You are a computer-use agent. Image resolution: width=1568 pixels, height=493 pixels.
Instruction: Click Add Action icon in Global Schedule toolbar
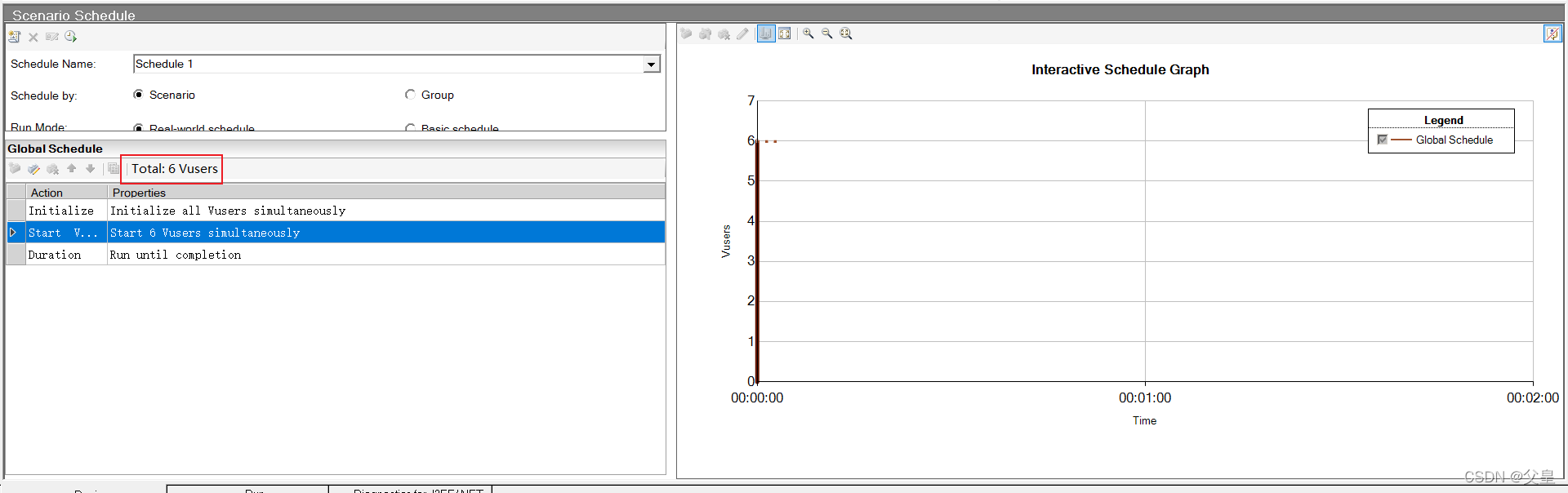15,169
